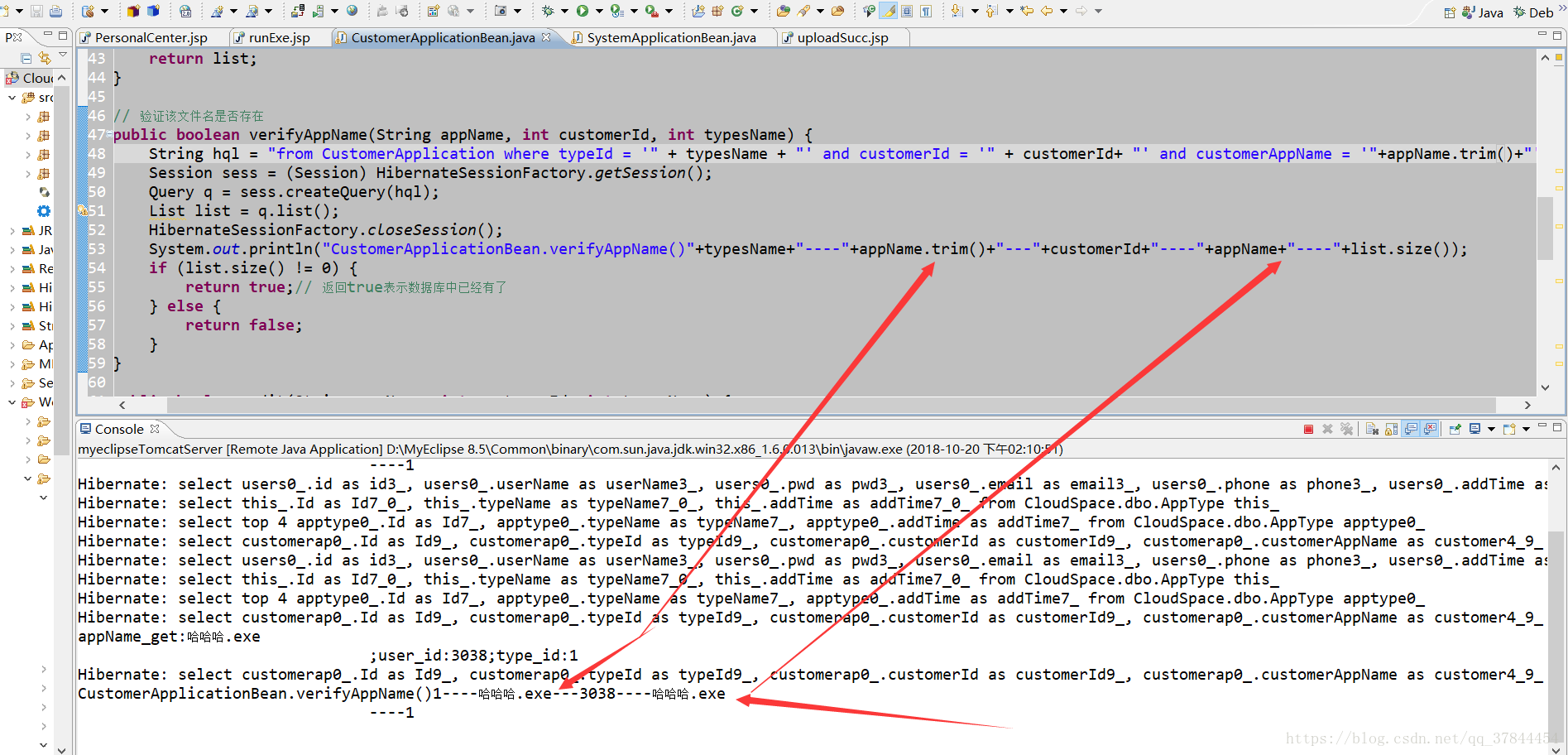Switch to the Debug perspective

pos(1534,12)
